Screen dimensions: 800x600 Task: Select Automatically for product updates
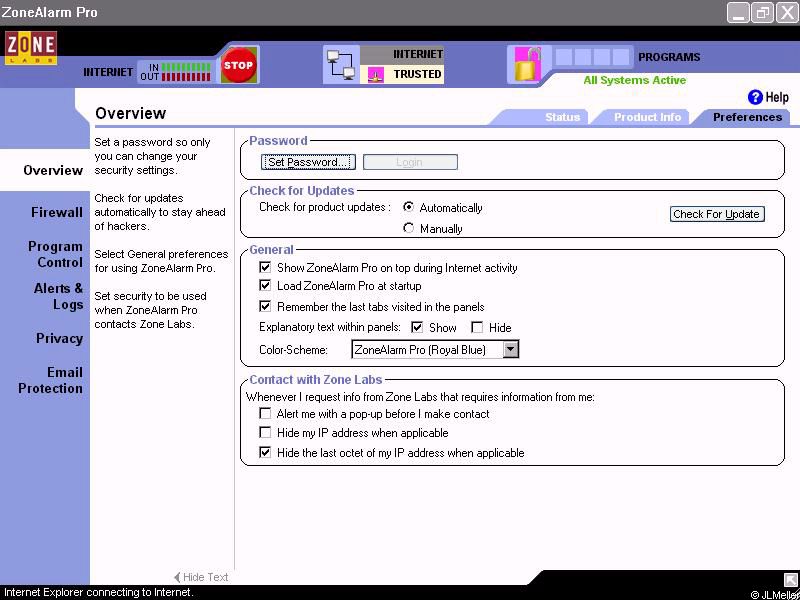[x=408, y=207]
